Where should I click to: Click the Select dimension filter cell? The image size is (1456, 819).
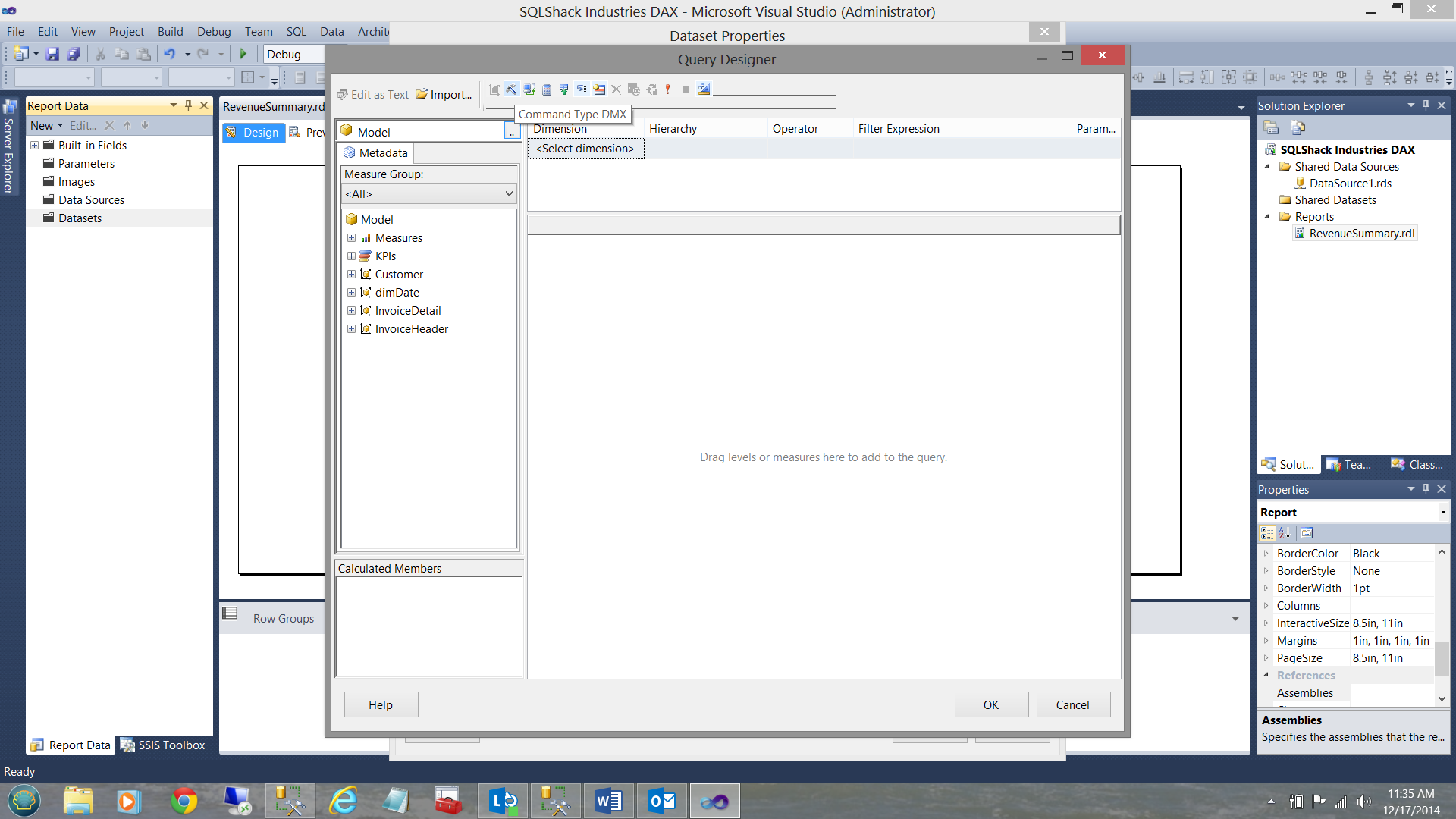pos(585,149)
